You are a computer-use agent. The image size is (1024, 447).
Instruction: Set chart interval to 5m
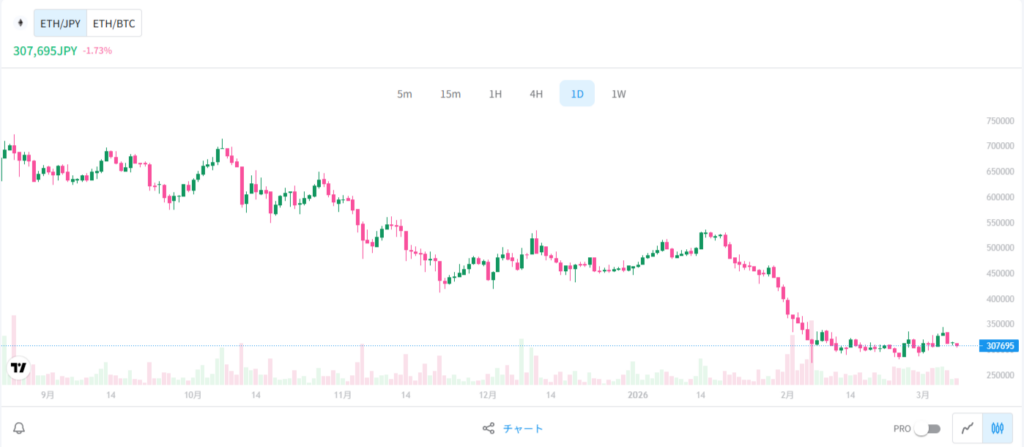click(x=404, y=94)
